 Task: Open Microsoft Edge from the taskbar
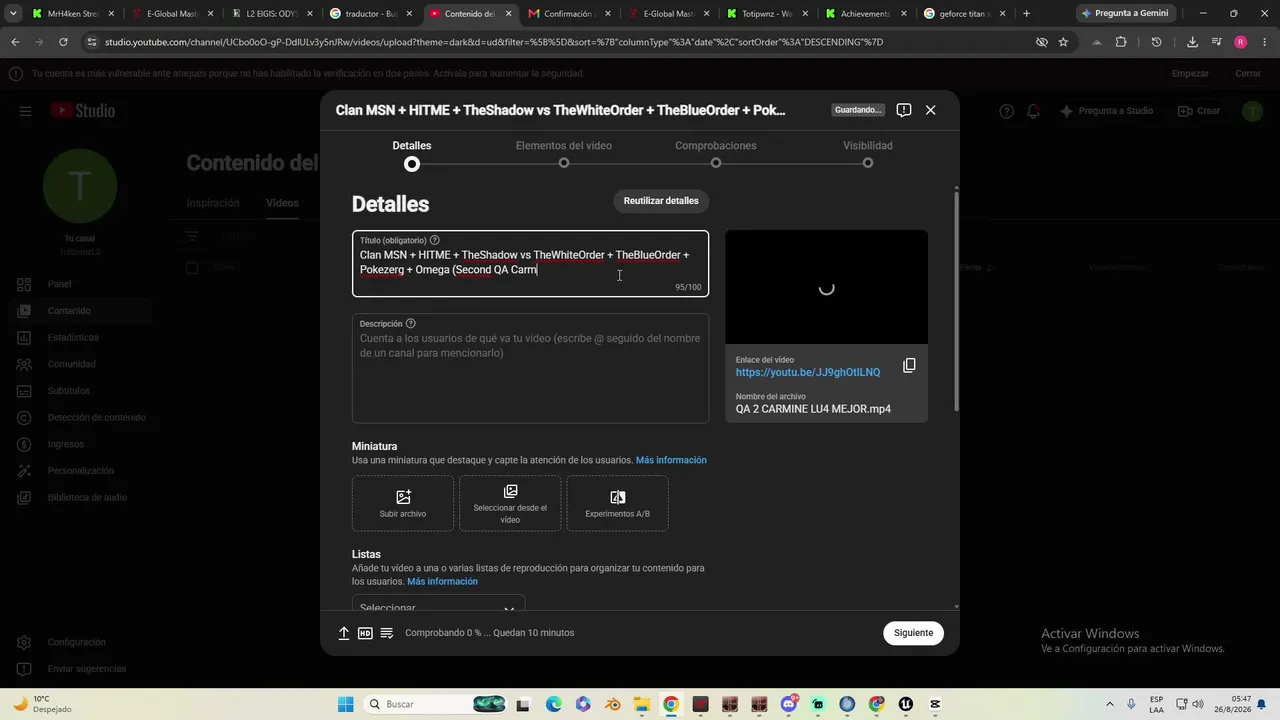553,704
